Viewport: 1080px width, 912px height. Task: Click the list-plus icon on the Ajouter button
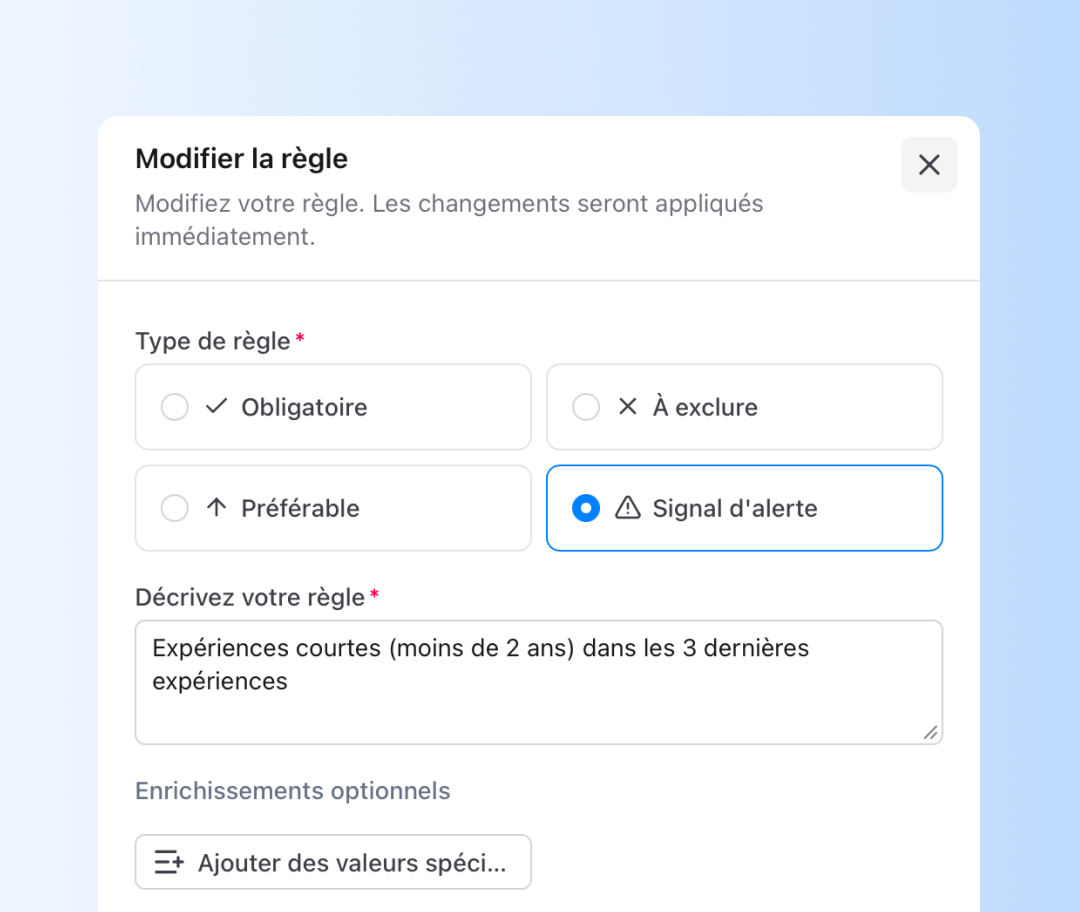point(169,862)
